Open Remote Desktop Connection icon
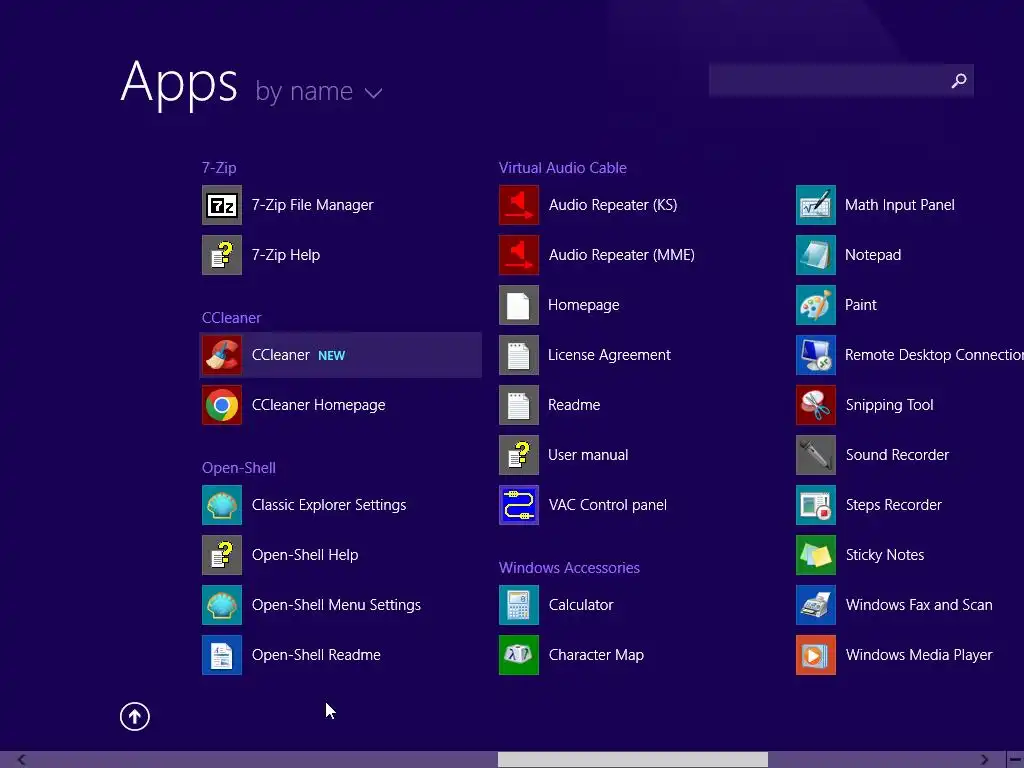Screen dimensions: 1024x768 (816, 355)
